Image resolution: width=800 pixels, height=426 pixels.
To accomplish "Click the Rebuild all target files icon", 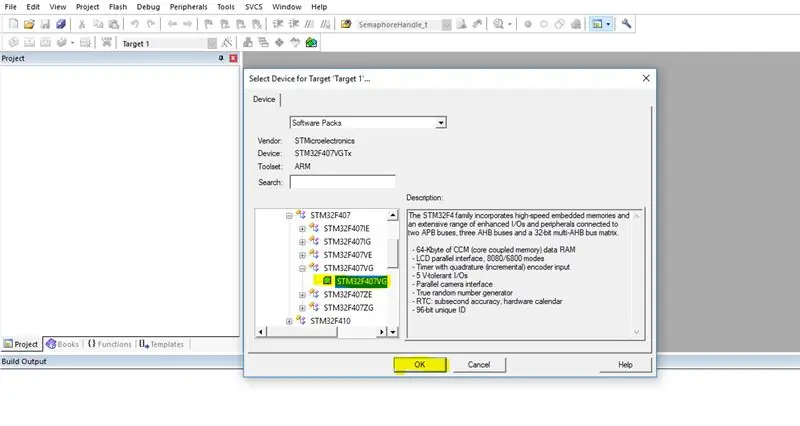I will point(45,43).
